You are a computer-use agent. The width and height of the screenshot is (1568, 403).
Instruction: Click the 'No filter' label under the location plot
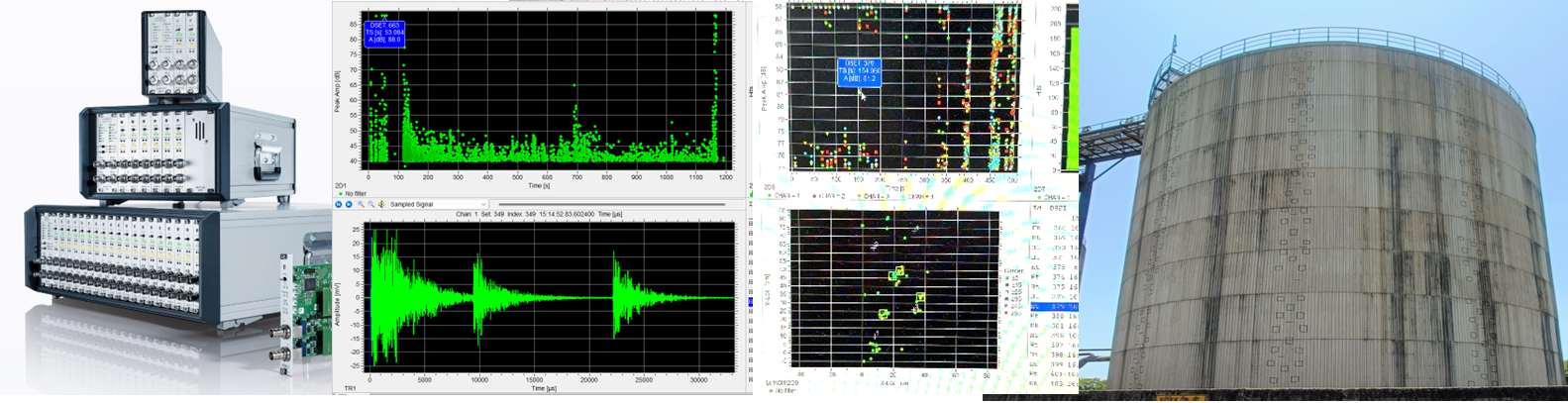tap(786, 391)
